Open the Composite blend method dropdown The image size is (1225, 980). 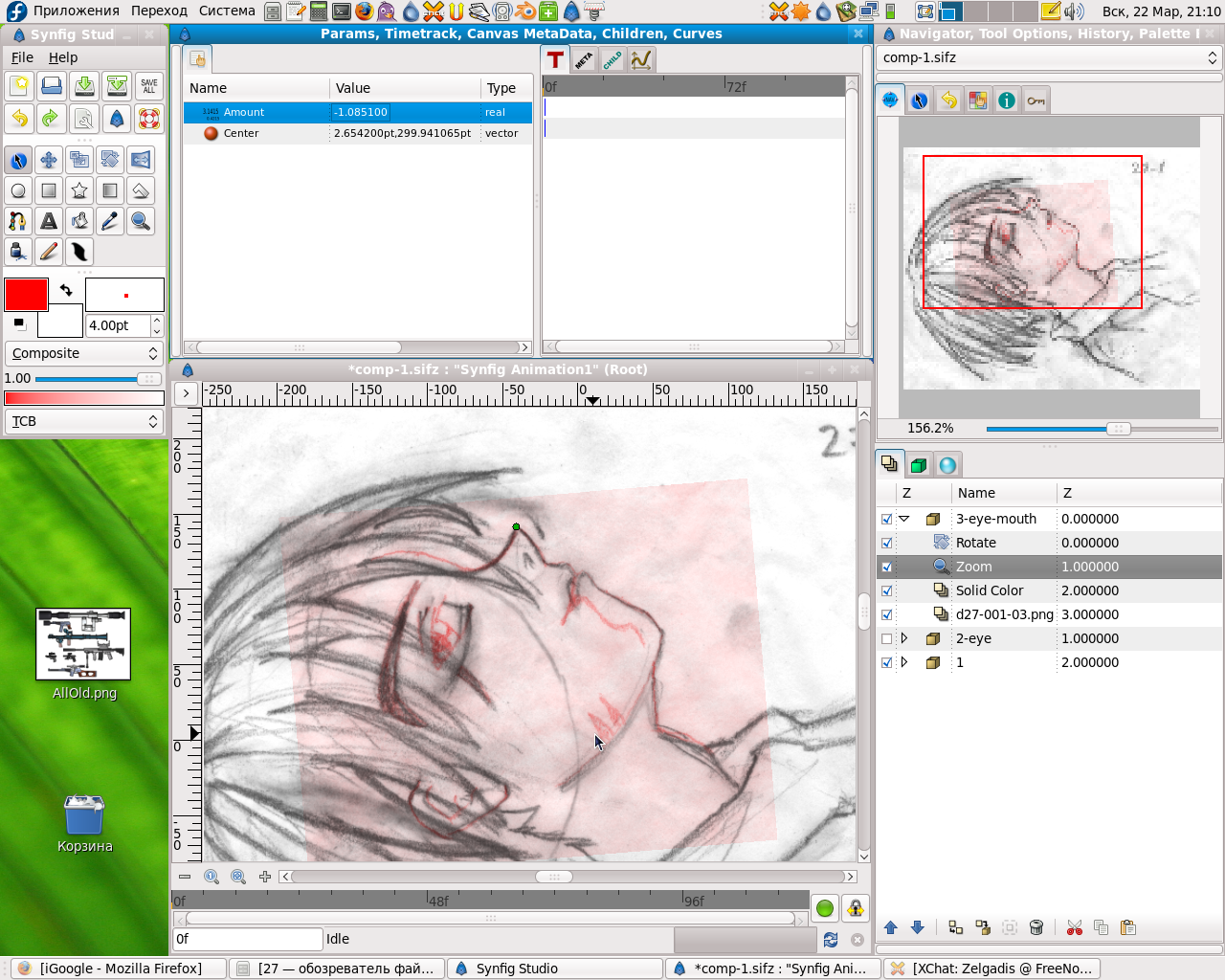84,353
